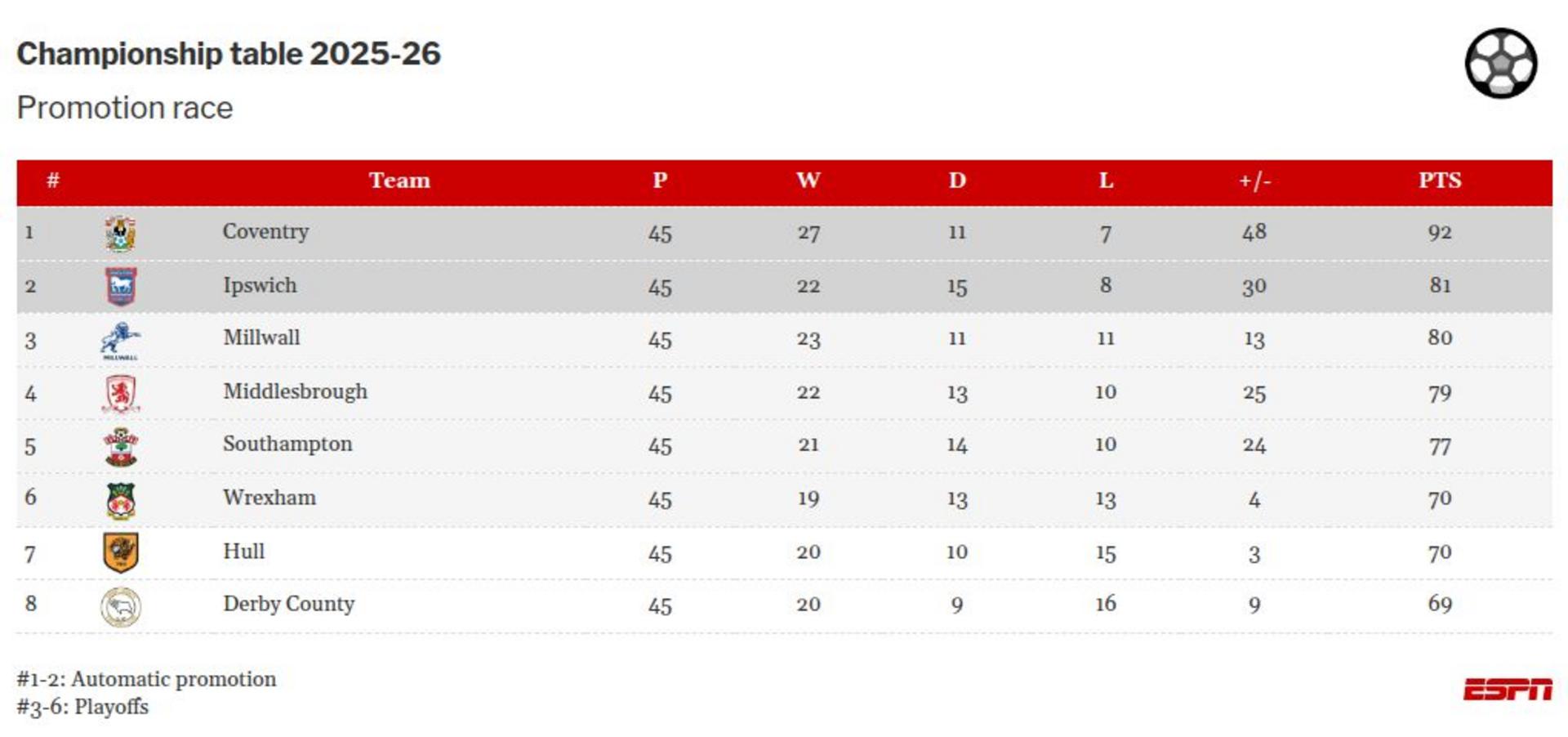This screenshot has height=737, width=1568.
Task: Click the Derby County team name
Action: (288, 604)
